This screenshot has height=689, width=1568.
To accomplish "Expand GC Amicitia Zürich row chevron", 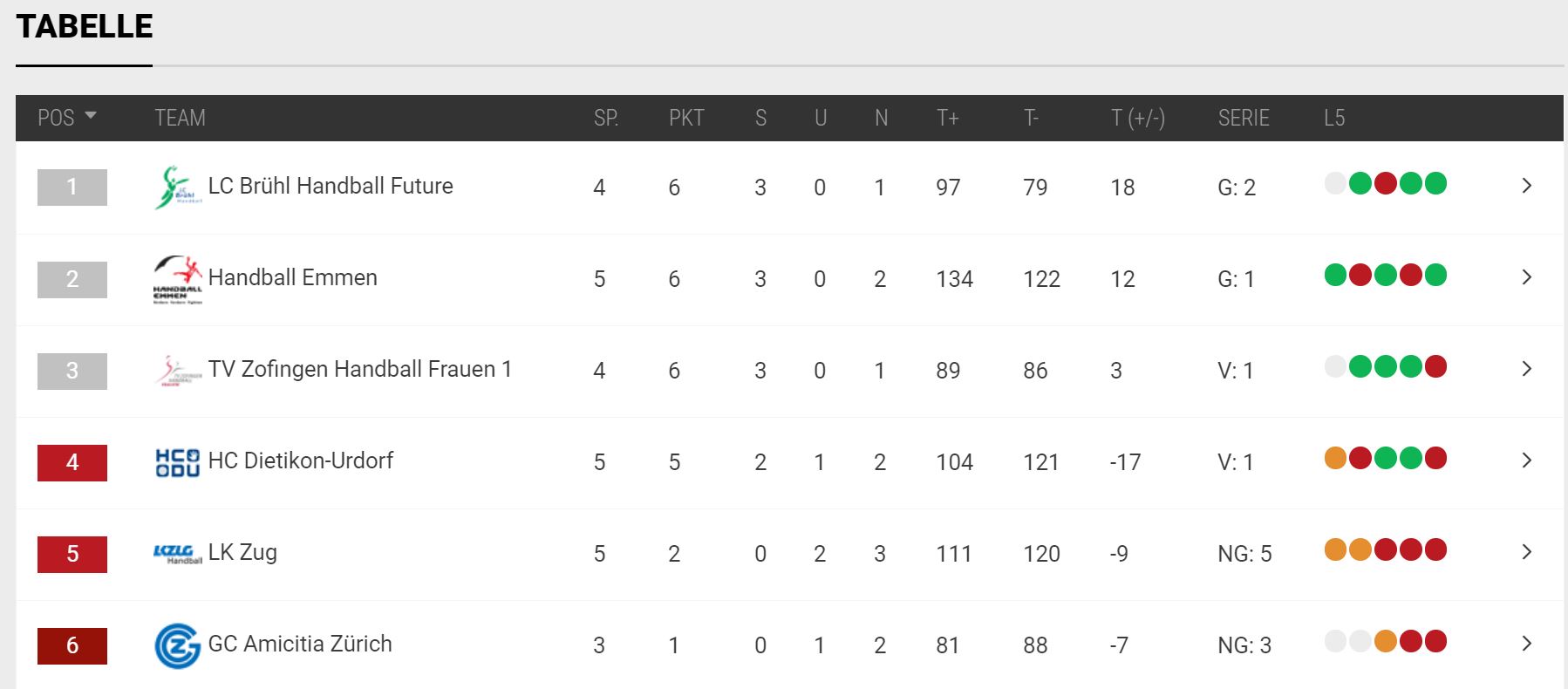I will click(1526, 644).
